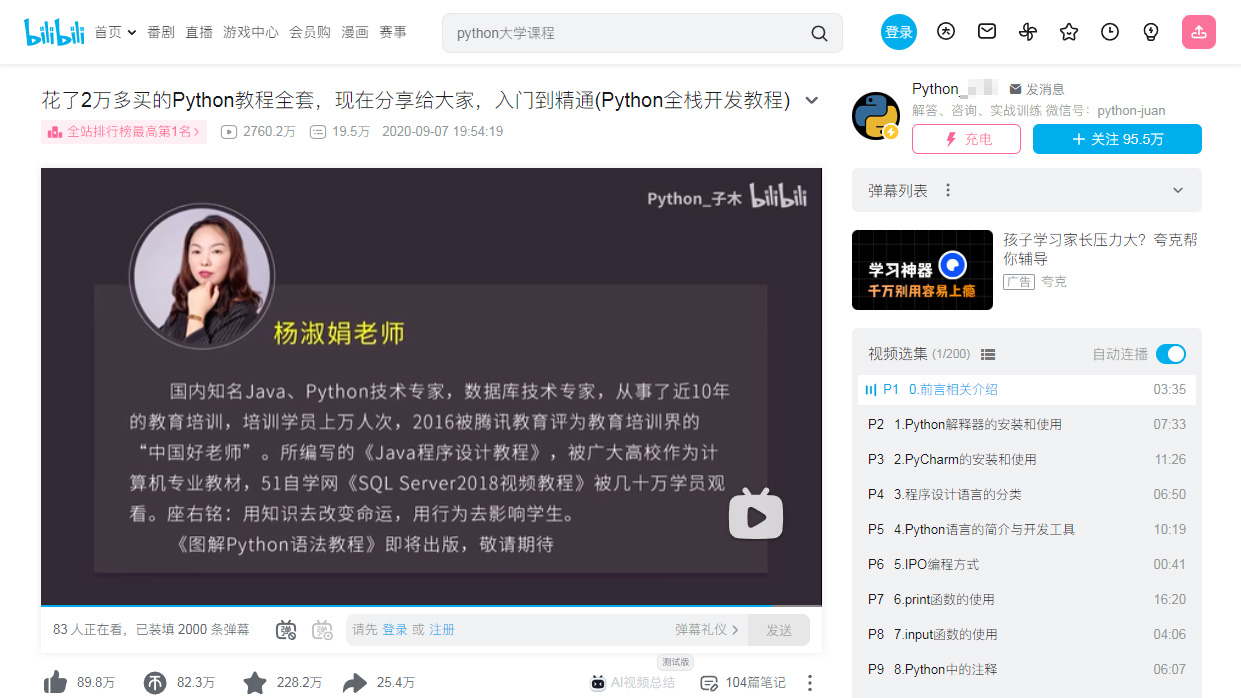The height and width of the screenshot is (698, 1241).
Task: Like the video with thumbs-up icon
Action: 56,683
